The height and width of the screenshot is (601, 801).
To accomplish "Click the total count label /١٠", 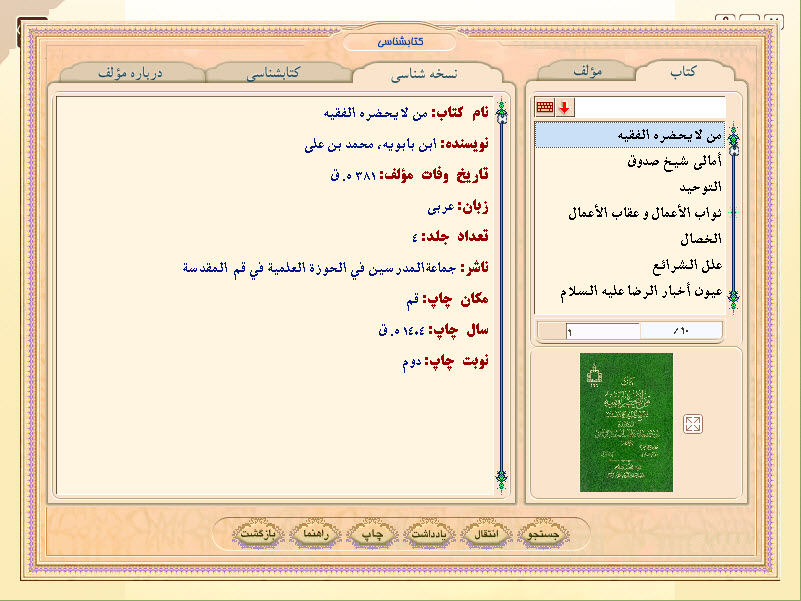I will pyautogui.click(x=681, y=331).
